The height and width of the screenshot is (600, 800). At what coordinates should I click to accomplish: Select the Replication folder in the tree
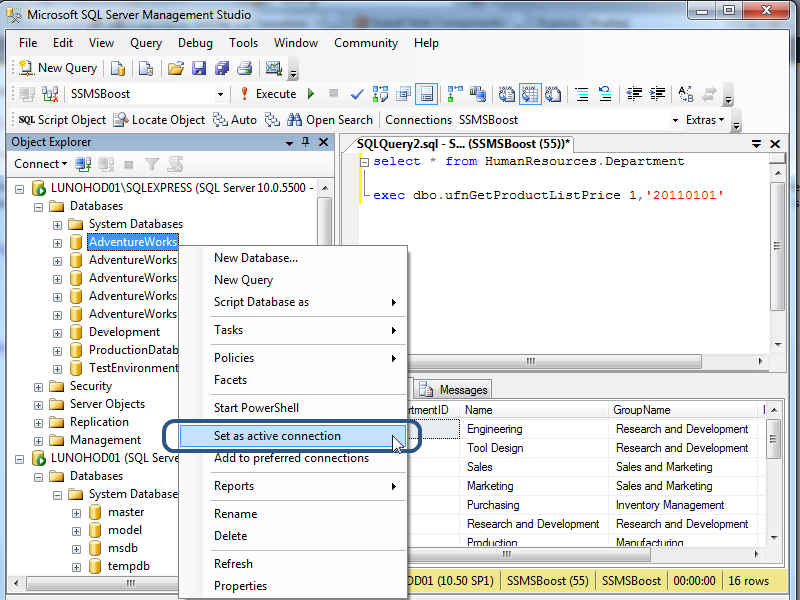click(x=99, y=422)
